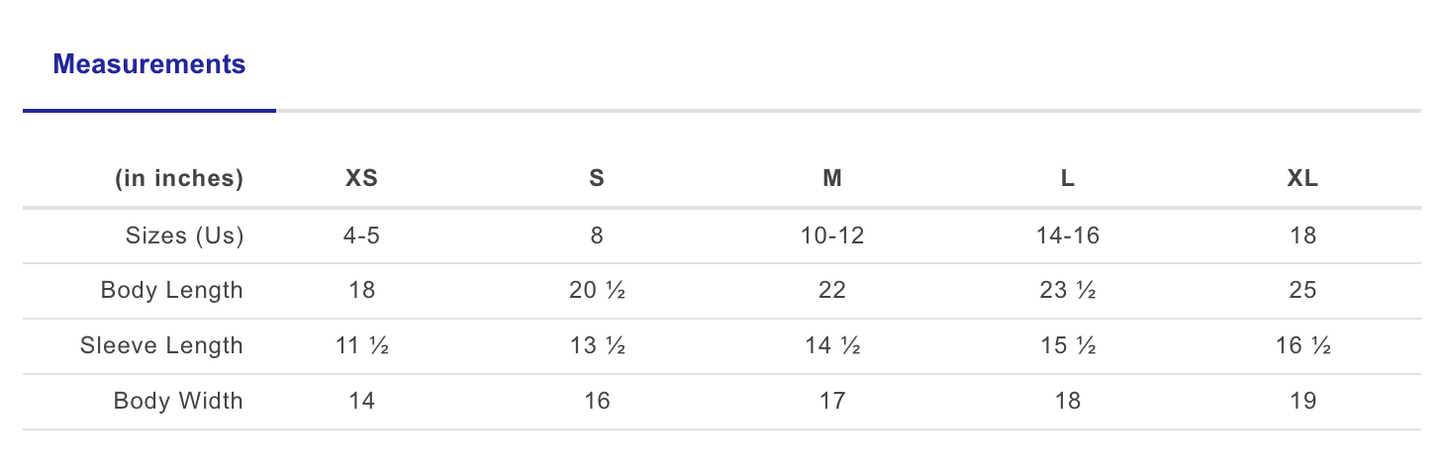
Task: Select the S size column header
Action: [x=597, y=179]
